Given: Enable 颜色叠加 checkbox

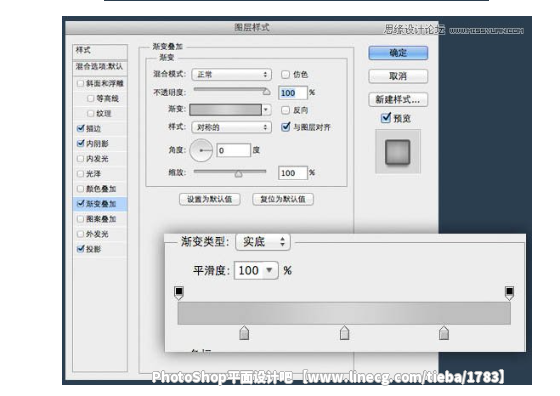Looking at the screenshot, I should pos(80,189).
